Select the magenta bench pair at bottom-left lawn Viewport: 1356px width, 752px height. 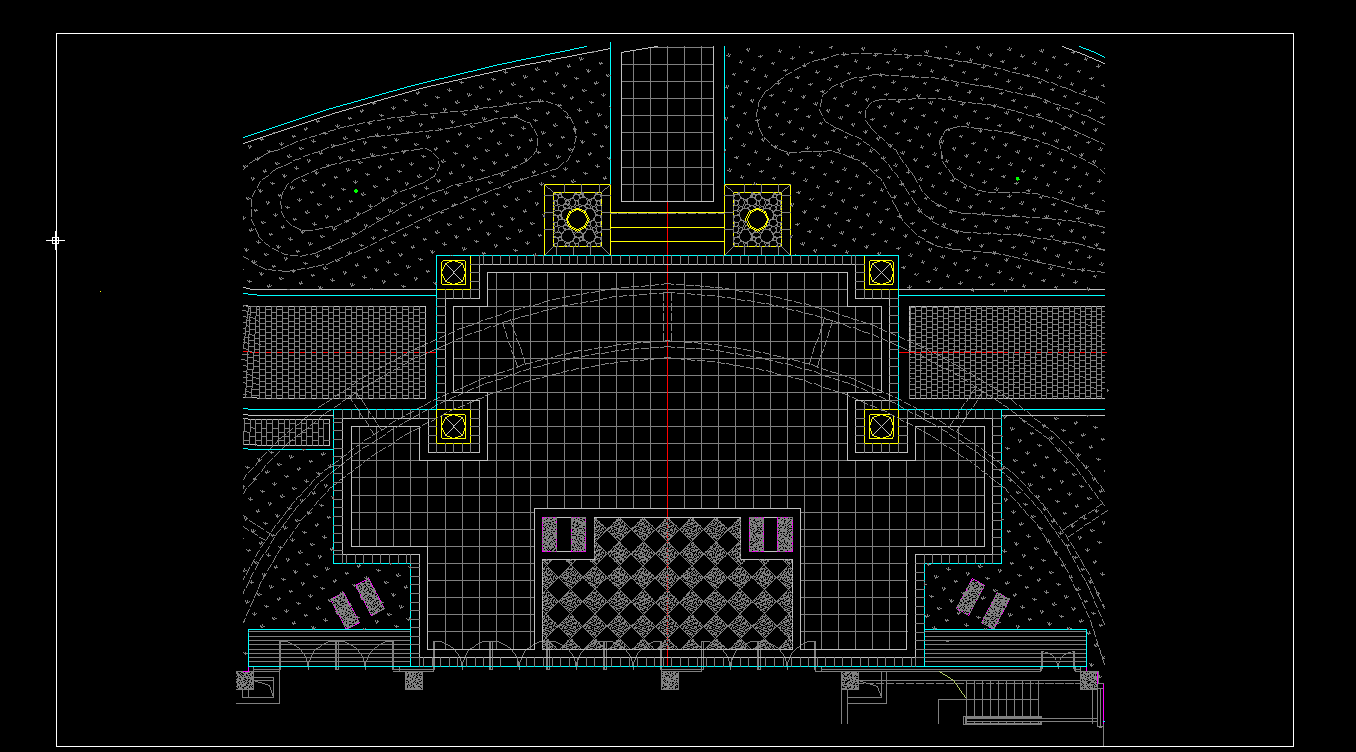[357, 602]
